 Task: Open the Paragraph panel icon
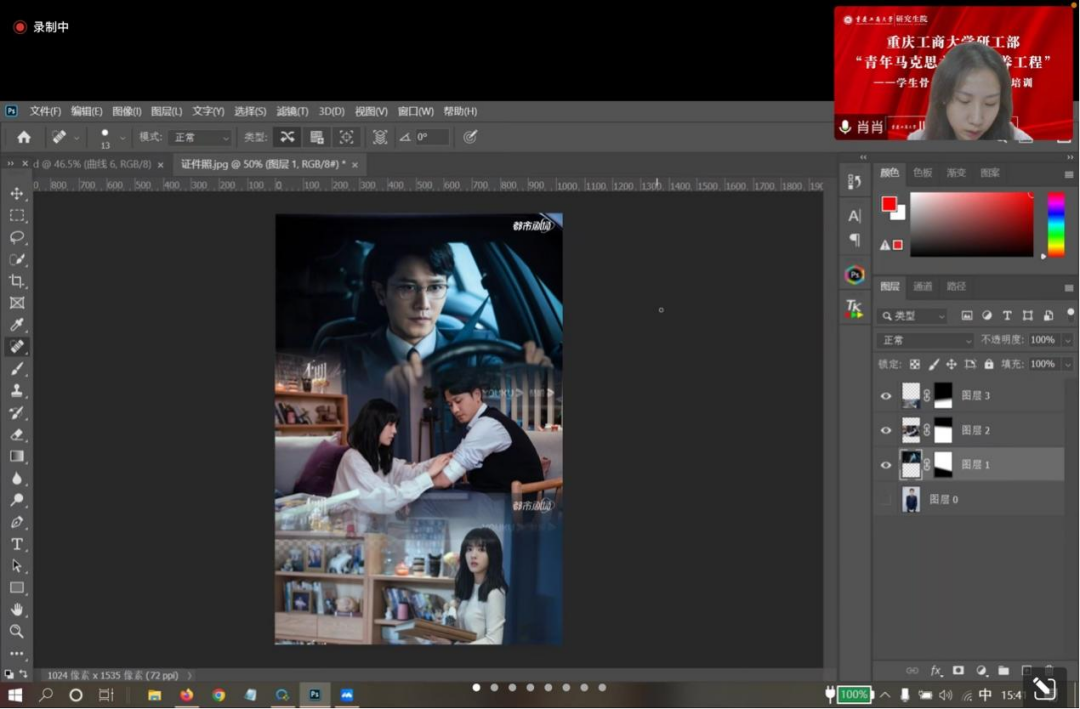pos(854,240)
